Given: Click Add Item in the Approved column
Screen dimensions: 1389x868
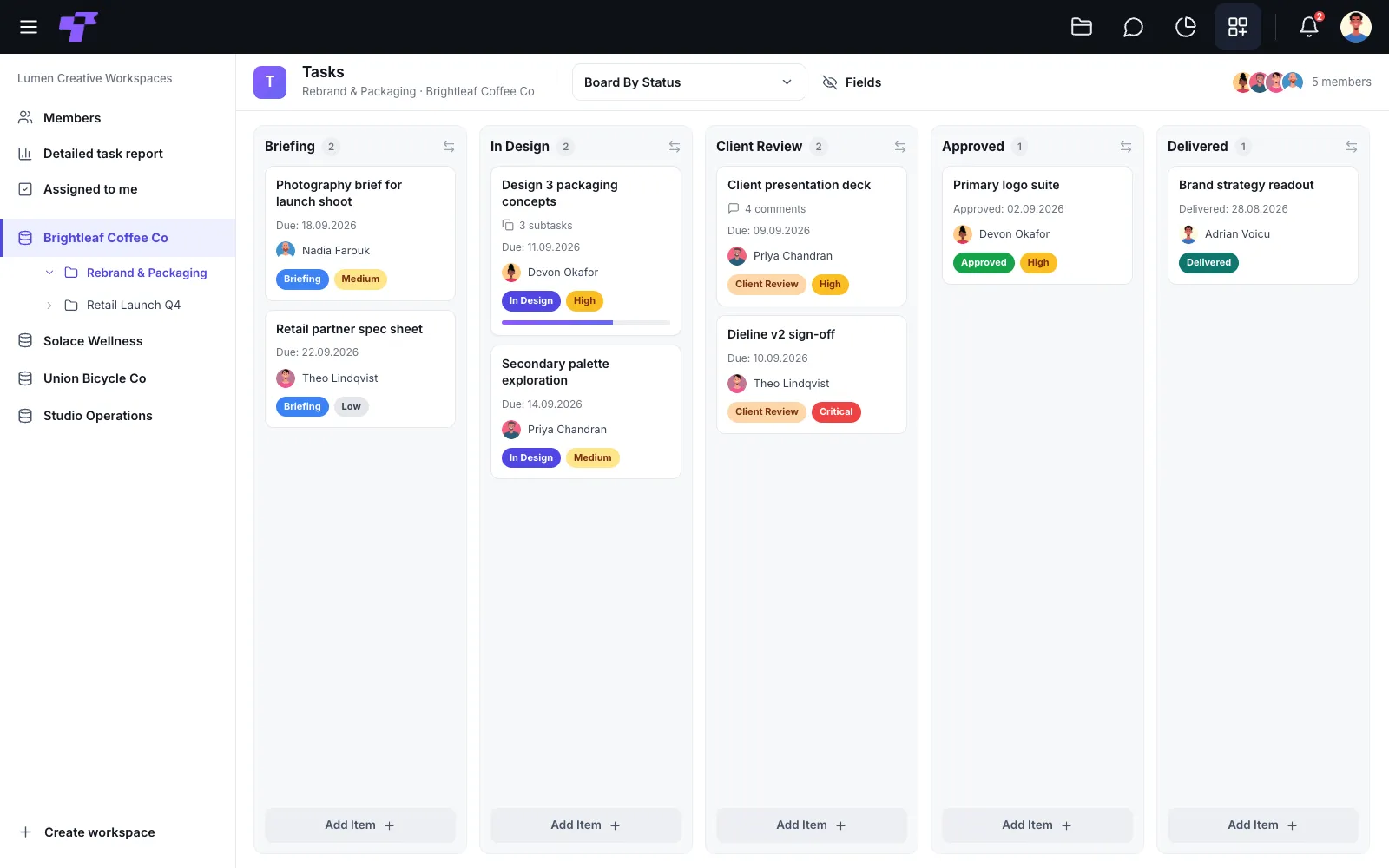Looking at the screenshot, I should (1037, 825).
